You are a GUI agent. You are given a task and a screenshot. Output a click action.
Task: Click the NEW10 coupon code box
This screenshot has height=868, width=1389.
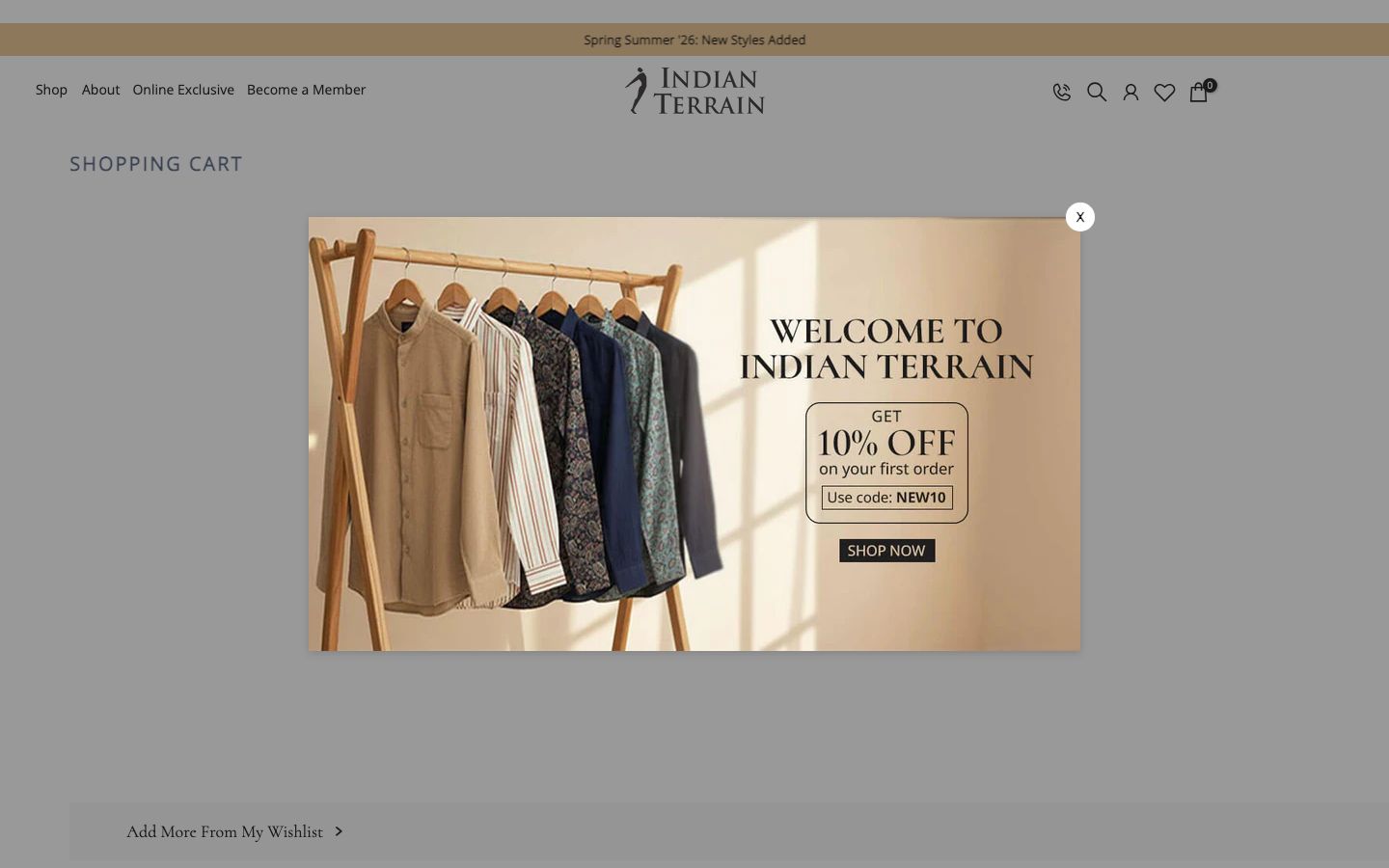(886, 498)
